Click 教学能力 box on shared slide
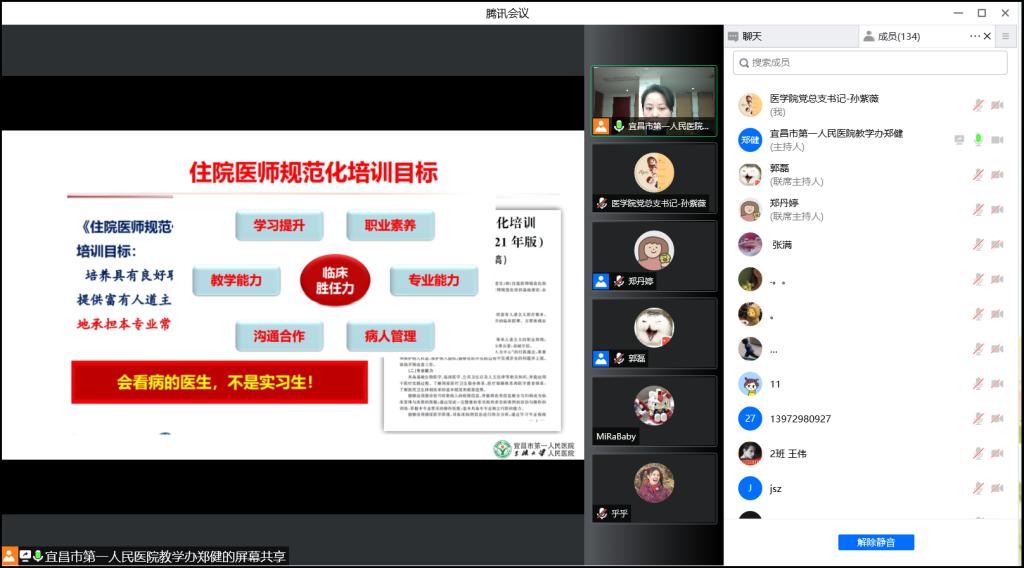1024x568 pixels. pos(236,281)
